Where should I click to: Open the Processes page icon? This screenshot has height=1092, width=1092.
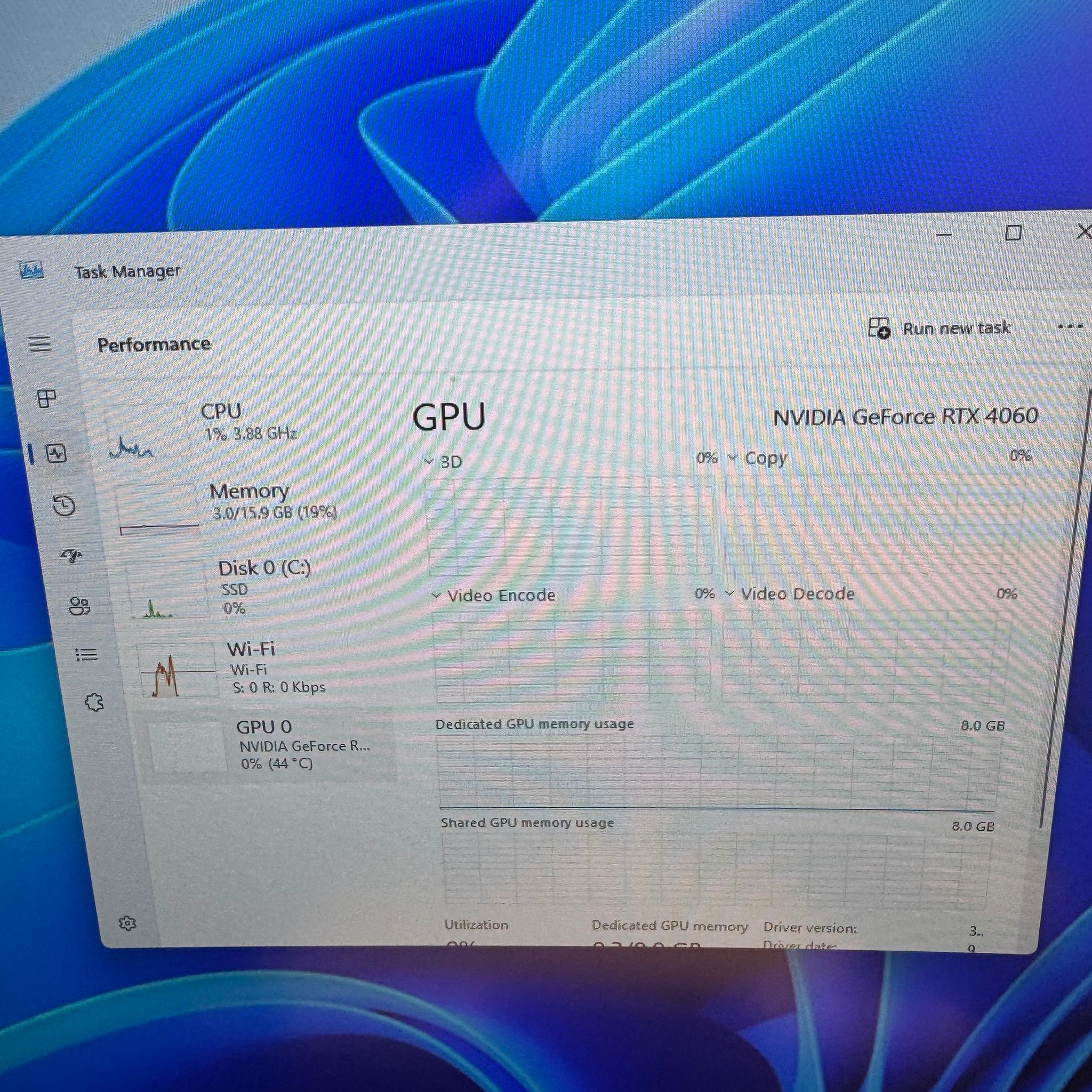(47, 398)
